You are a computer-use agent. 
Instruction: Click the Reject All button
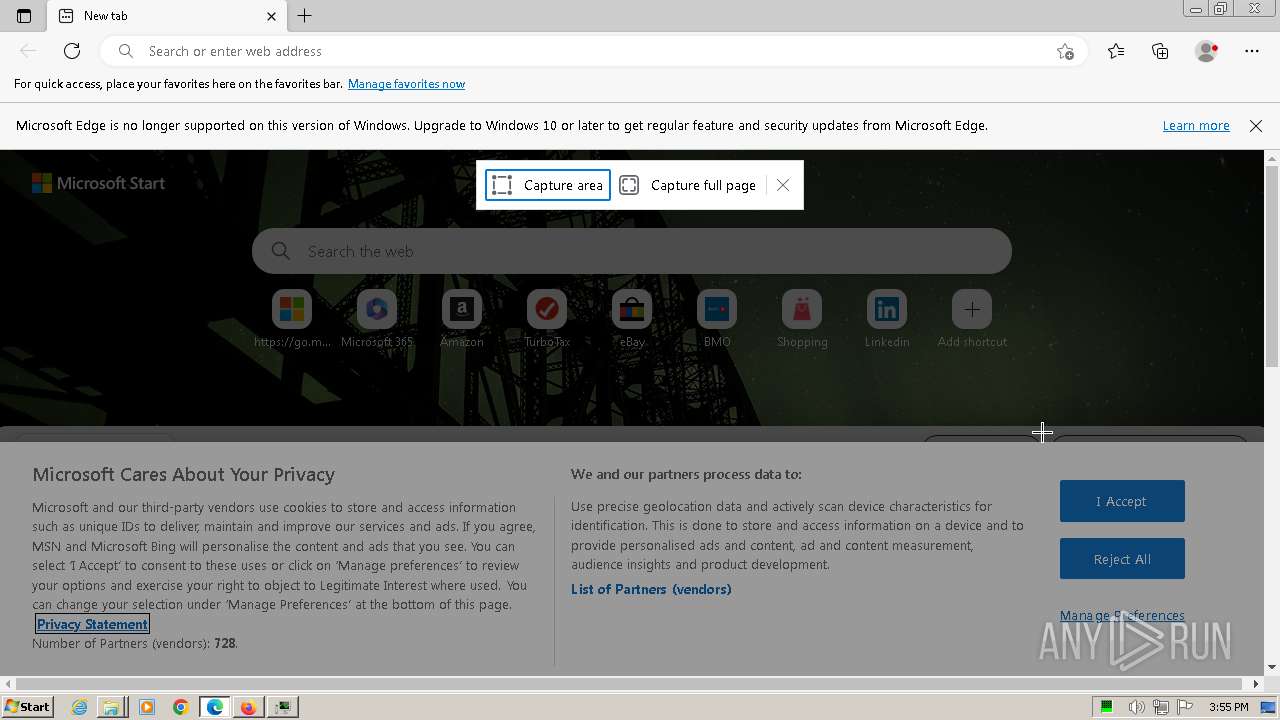(x=1122, y=559)
